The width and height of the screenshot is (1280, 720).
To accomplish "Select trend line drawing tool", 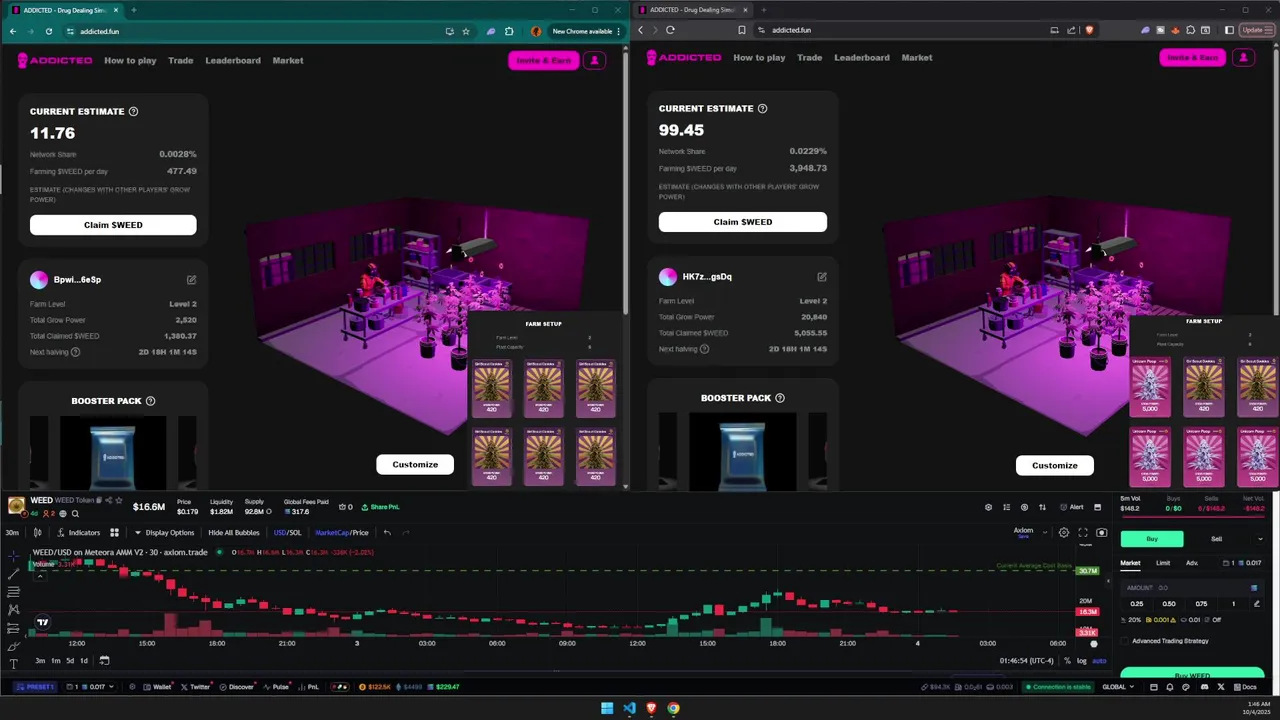I will click(13, 573).
